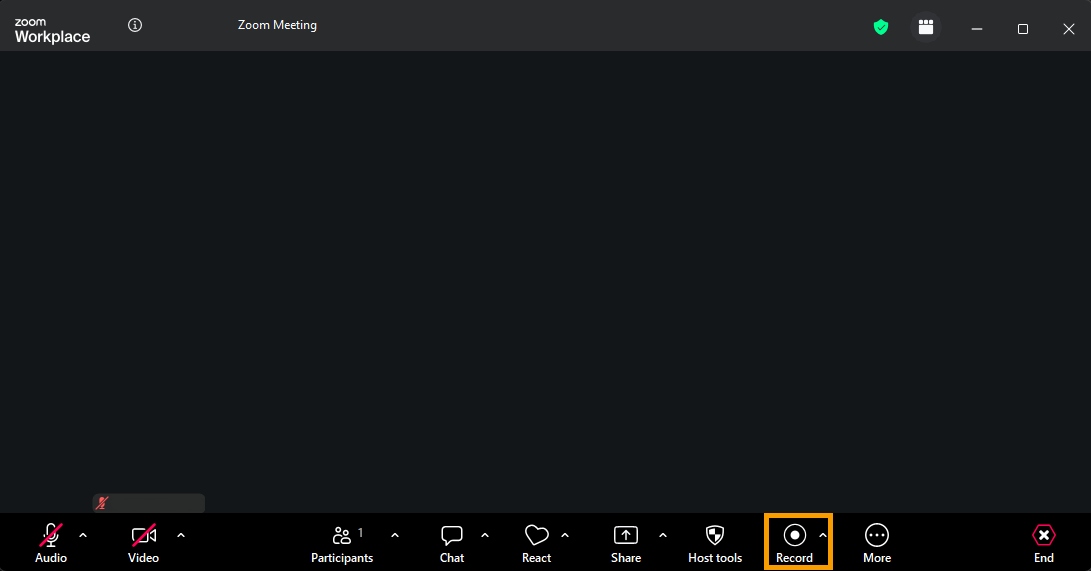
Task: Click Share screen icon
Action: [626, 542]
